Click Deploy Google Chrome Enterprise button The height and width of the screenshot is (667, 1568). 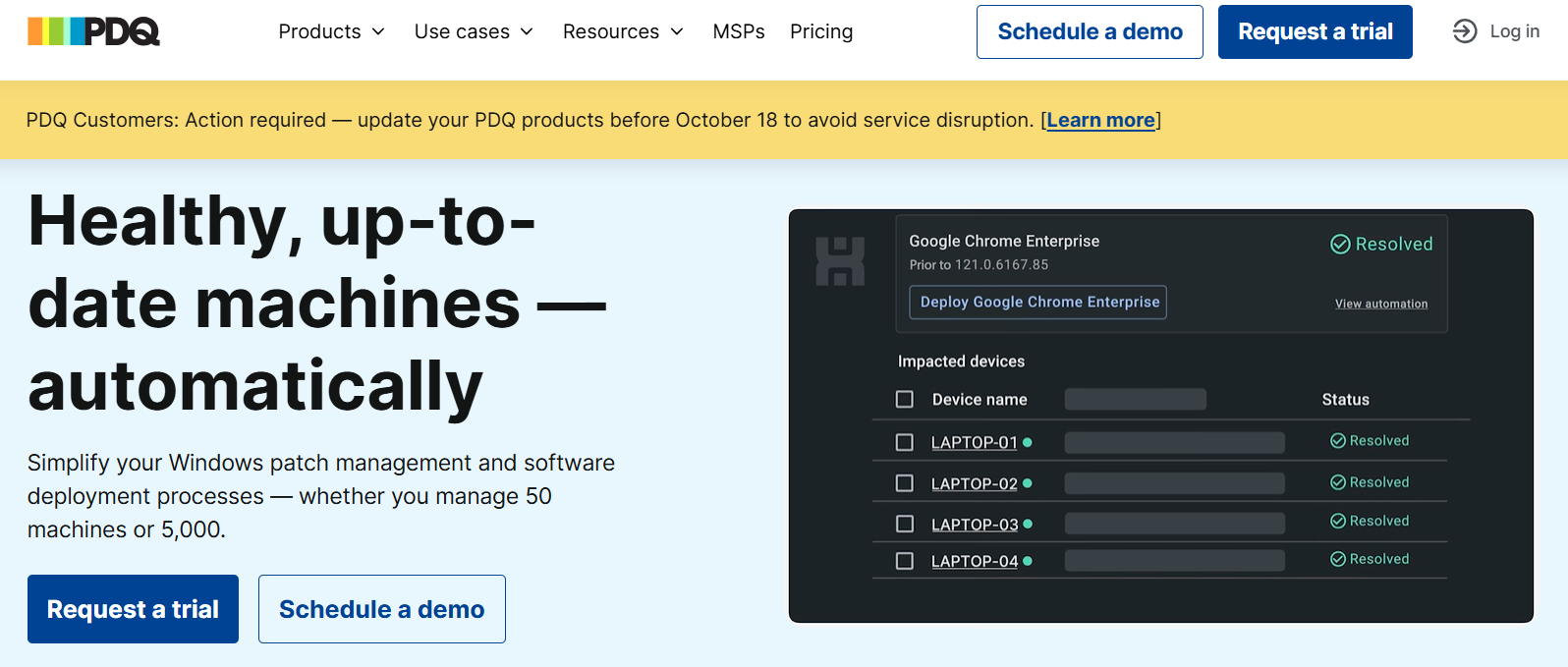click(x=1039, y=302)
